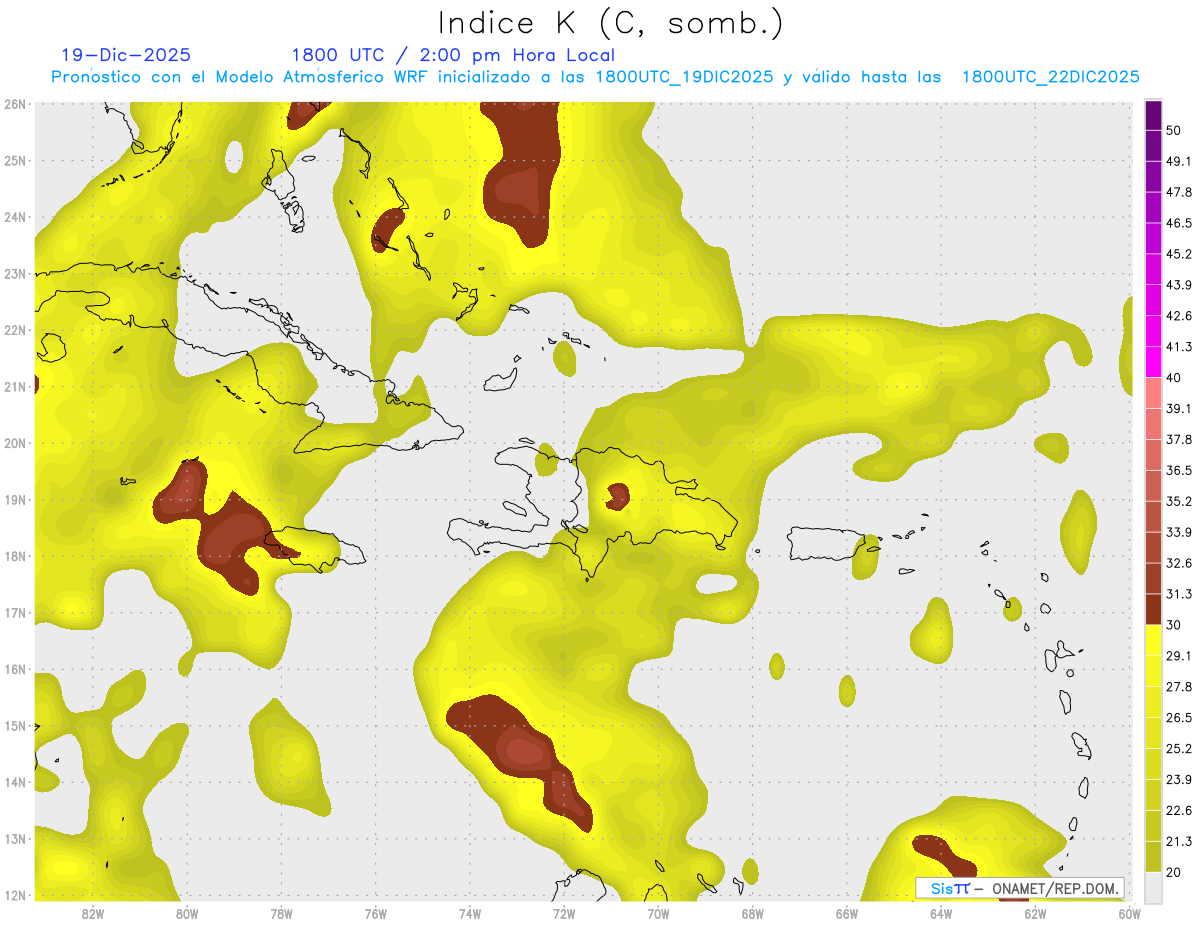
Task: Select the colorbar value 21.3
Action: pyautogui.click(x=1179, y=842)
